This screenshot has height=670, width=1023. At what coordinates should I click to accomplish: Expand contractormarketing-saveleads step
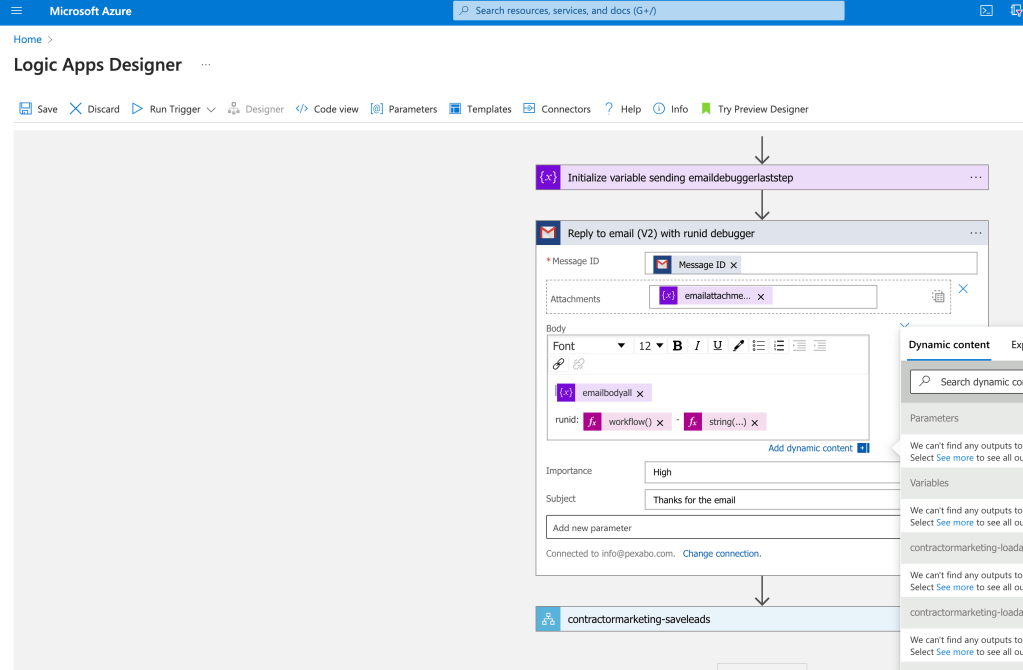[x=718, y=619]
